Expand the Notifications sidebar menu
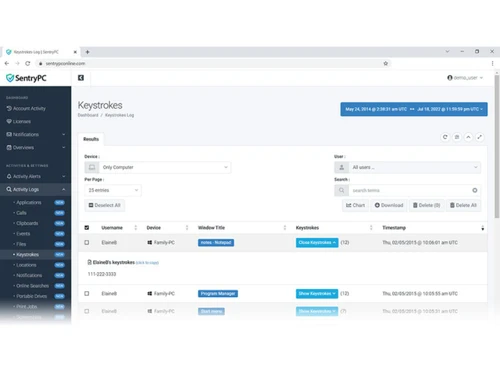500x375 pixels. click(35, 134)
